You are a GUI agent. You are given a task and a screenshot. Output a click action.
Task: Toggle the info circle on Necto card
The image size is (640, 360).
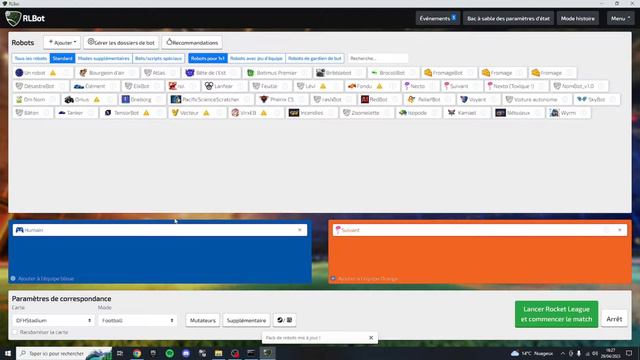pyautogui.click(x=433, y=86)
